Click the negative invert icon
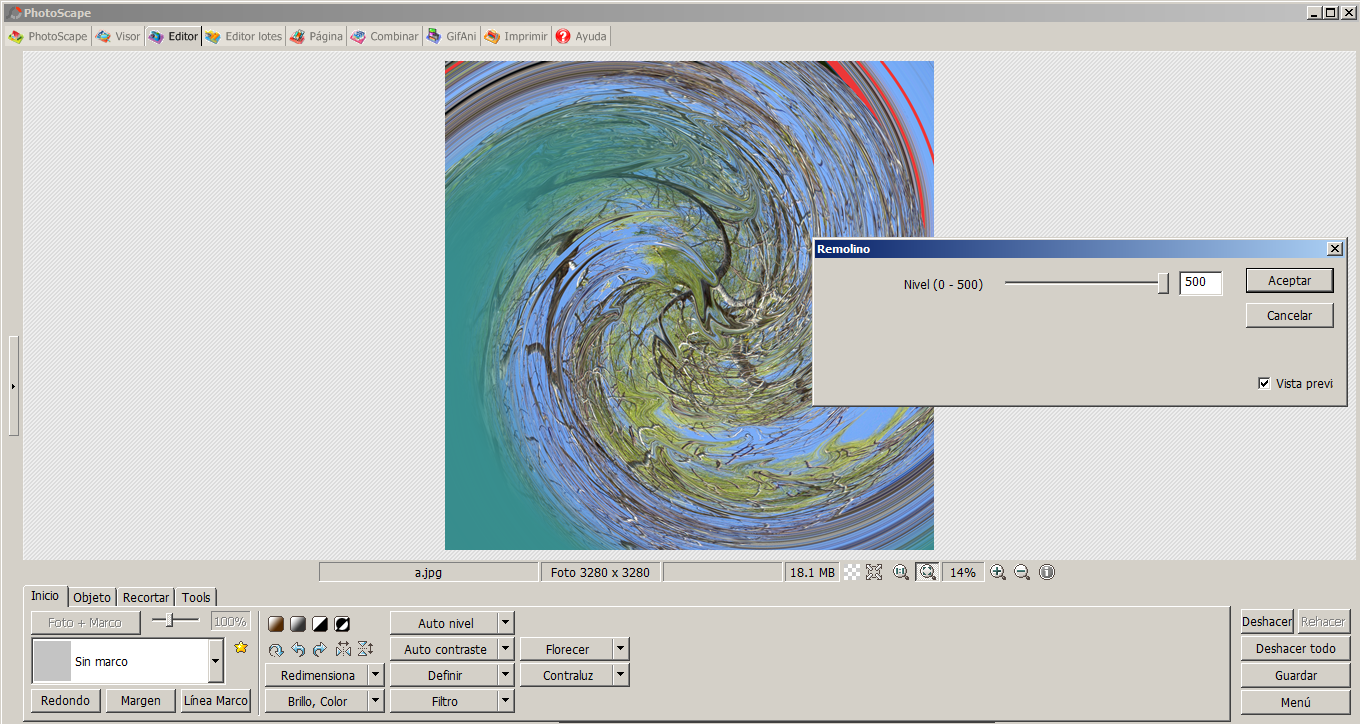The width and height of the screenshot is (1360, 724). click(342, 624)
